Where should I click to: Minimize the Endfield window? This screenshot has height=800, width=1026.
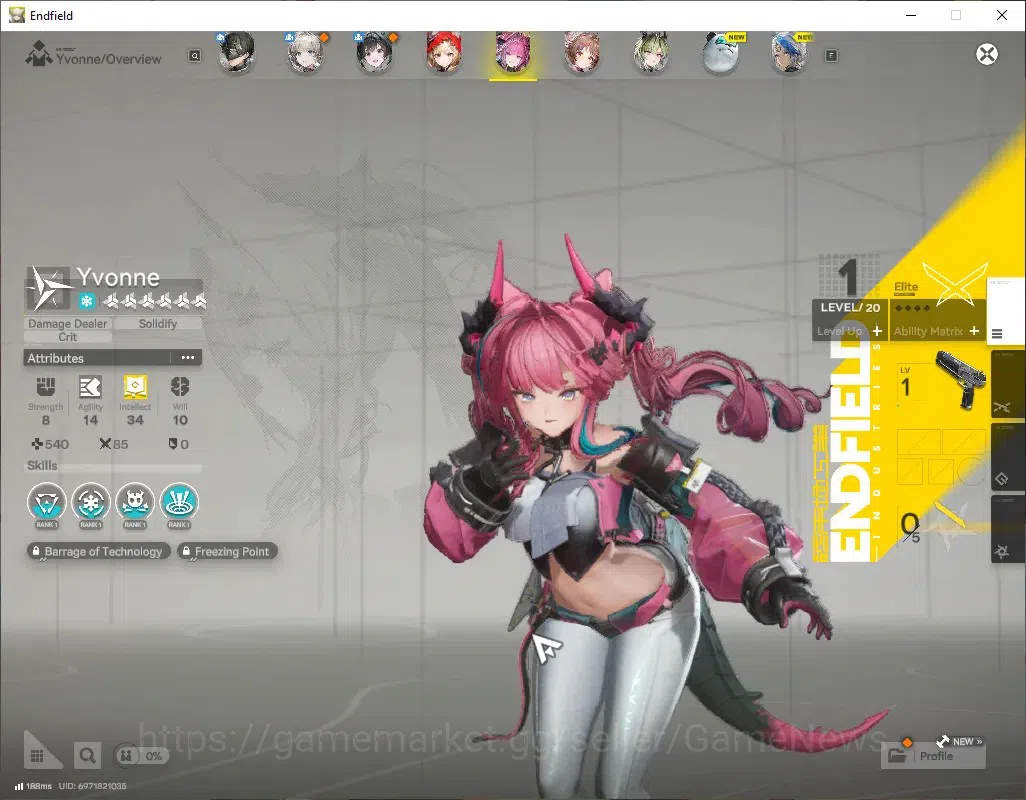click(911, 15)
